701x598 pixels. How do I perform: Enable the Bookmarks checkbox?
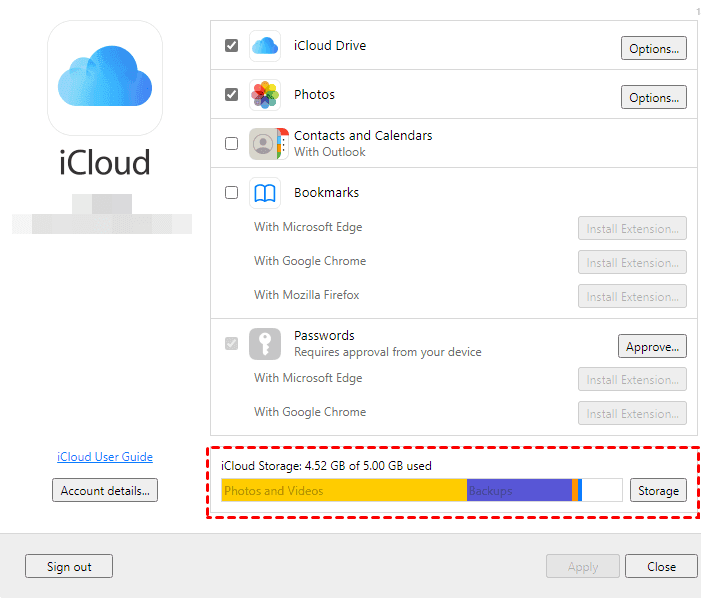coord(232,193)
